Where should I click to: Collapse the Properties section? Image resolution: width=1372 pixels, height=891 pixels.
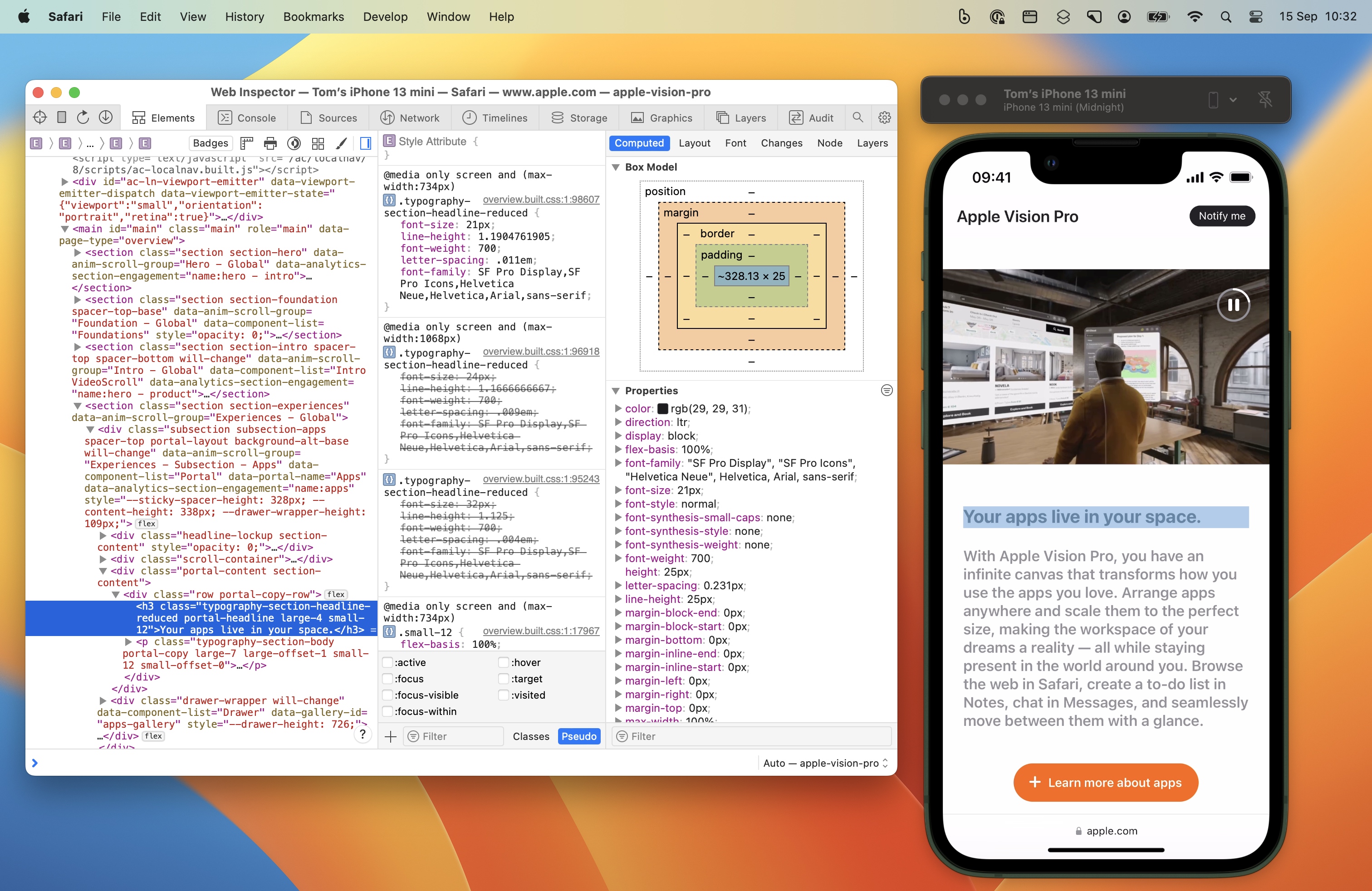616,391
